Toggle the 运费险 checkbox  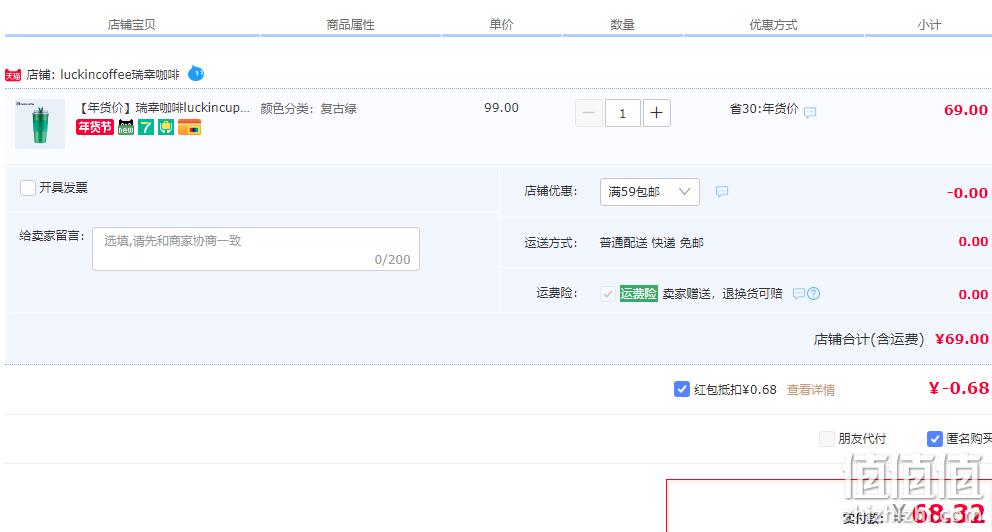(x=607, y=294)
